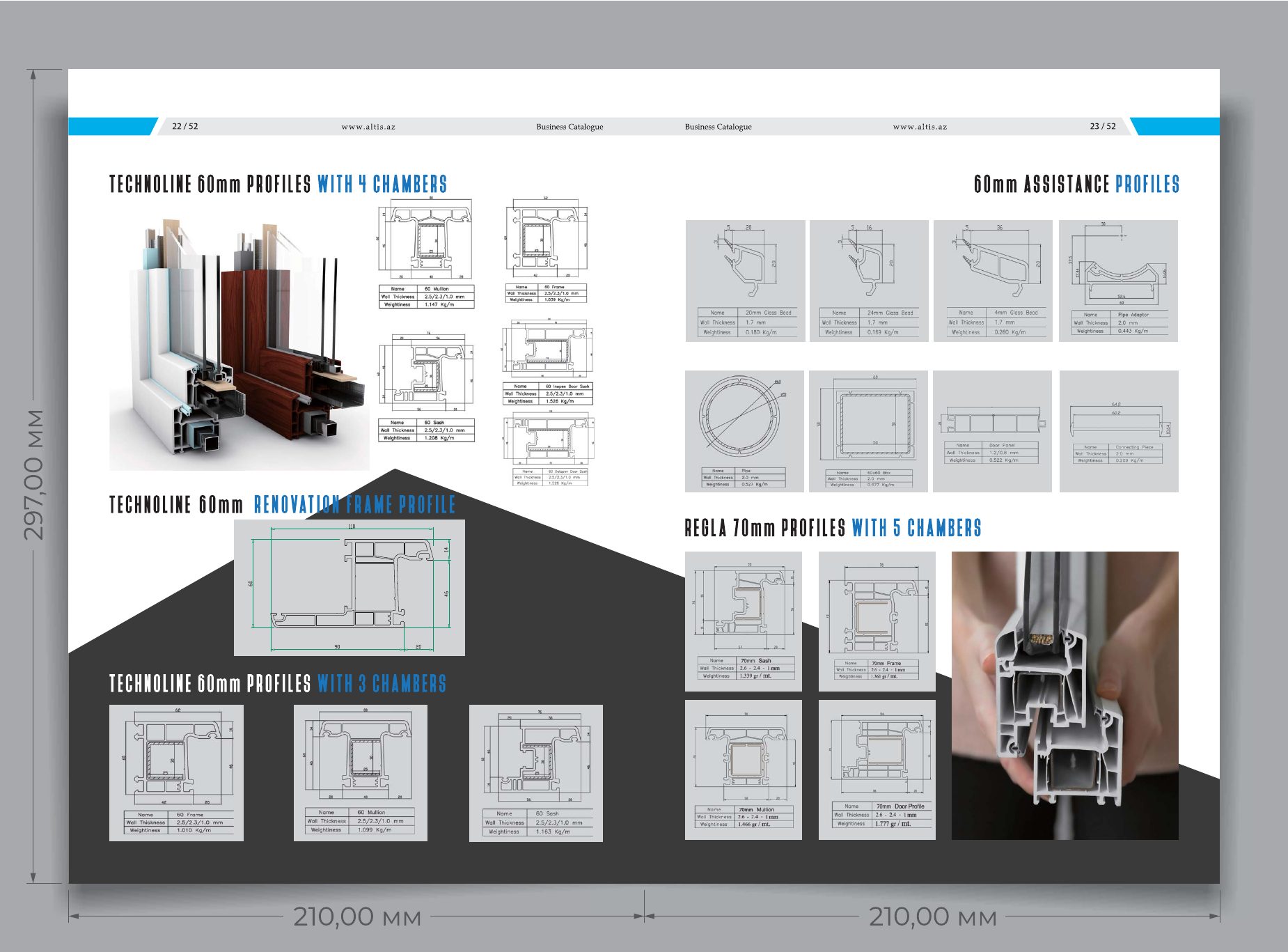Click heading "Technoline 60mm Profiles With 3 Chambers"
The image size is (1288, 952).
click(x=278, y=683)
